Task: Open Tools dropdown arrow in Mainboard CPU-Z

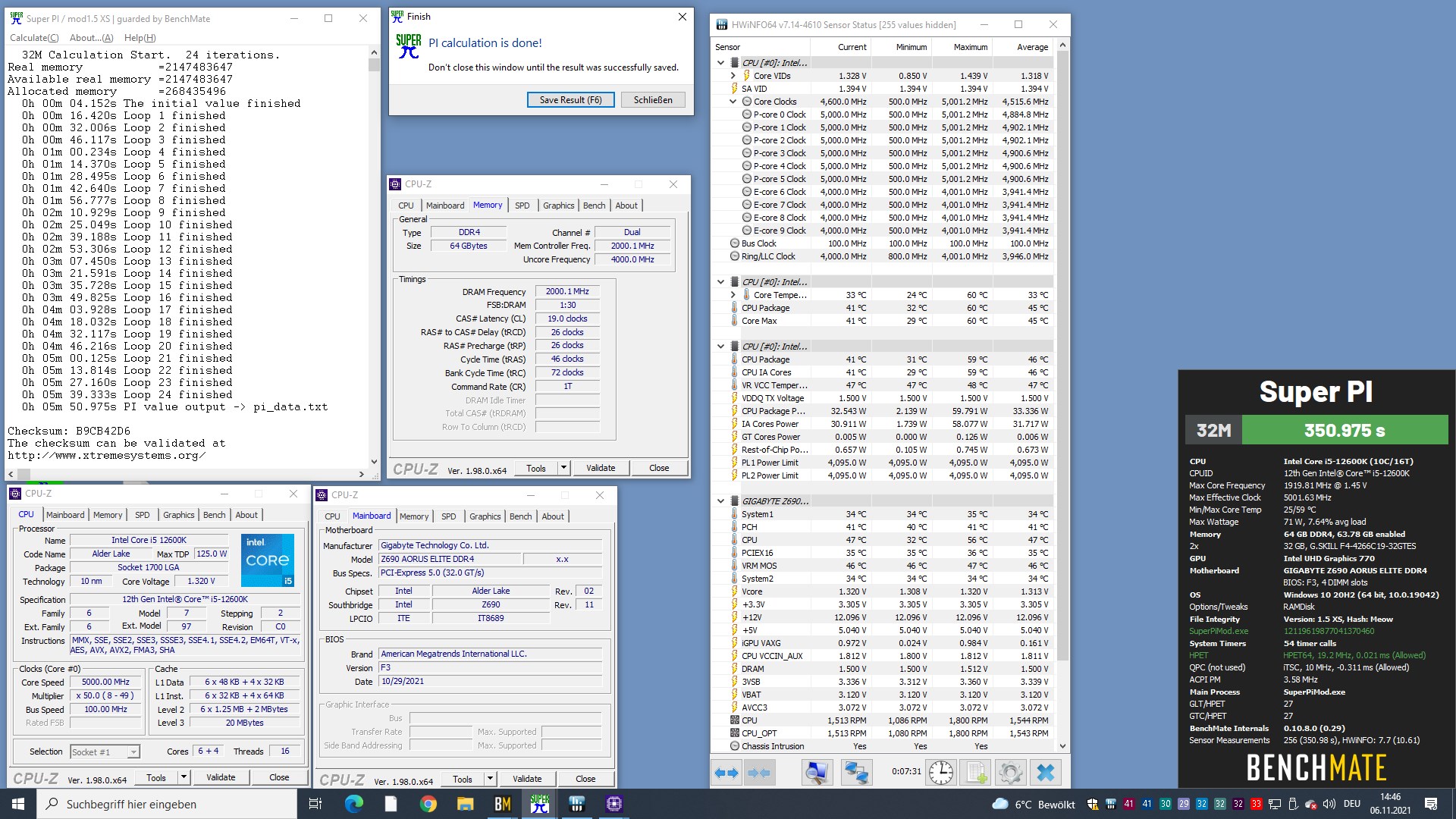Action: coord(490,779)
